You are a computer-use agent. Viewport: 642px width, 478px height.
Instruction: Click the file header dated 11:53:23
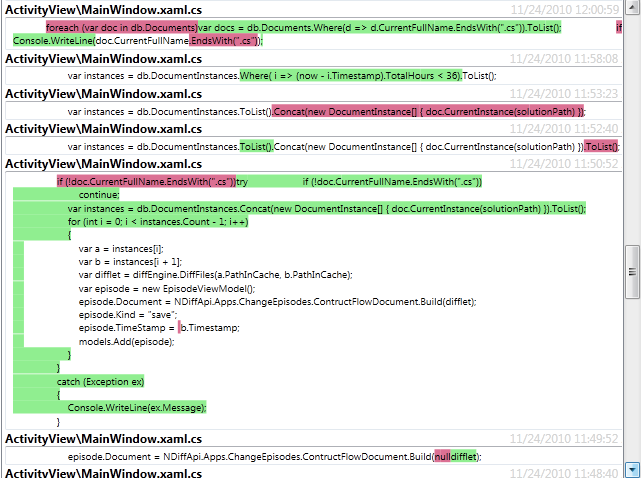(104, 94)
